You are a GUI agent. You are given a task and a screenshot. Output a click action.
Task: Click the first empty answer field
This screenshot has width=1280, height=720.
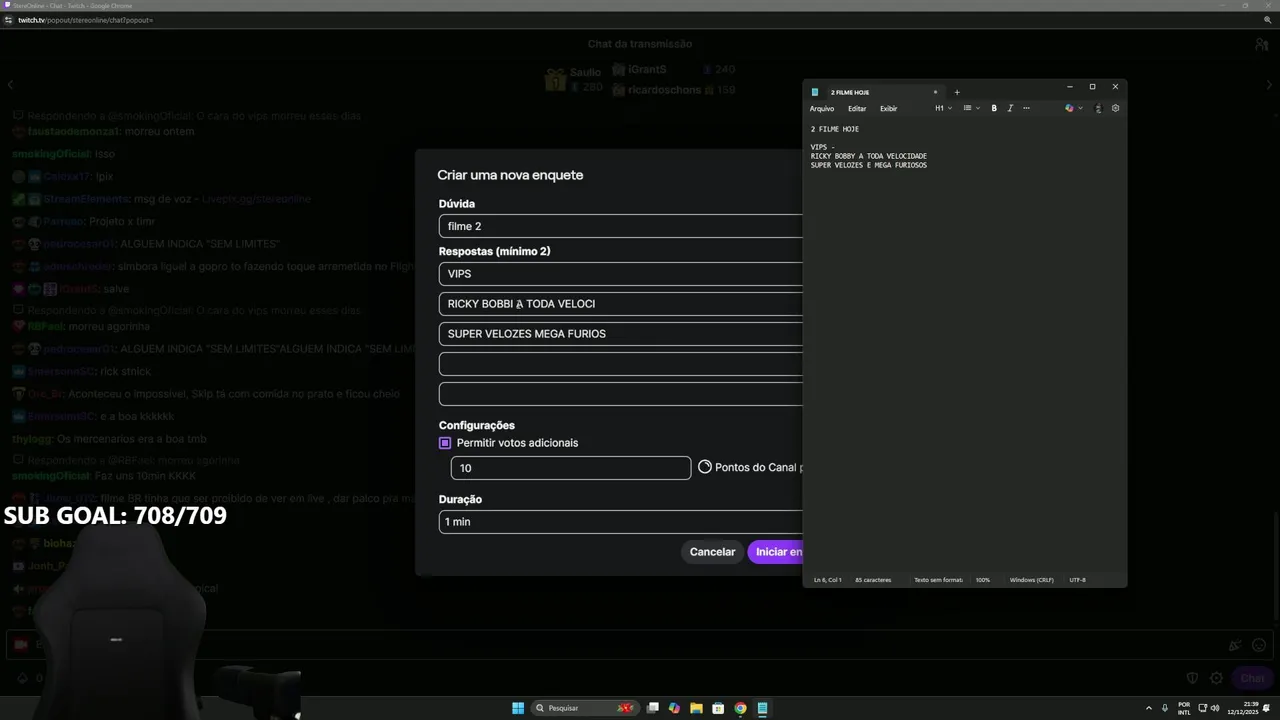pos(620,364)
